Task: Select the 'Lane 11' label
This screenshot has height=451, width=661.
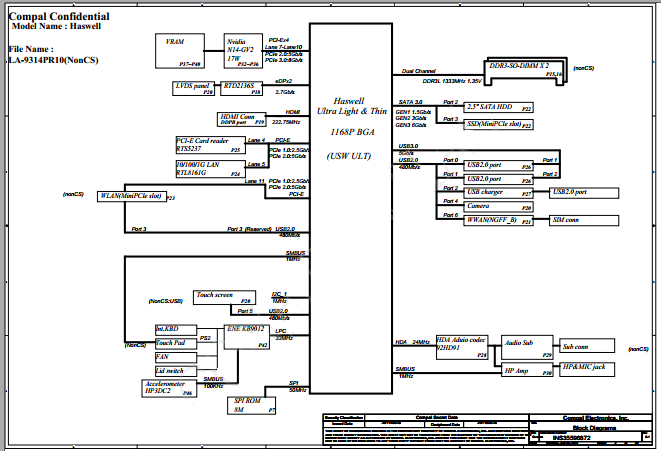Action: pos(255,181)
